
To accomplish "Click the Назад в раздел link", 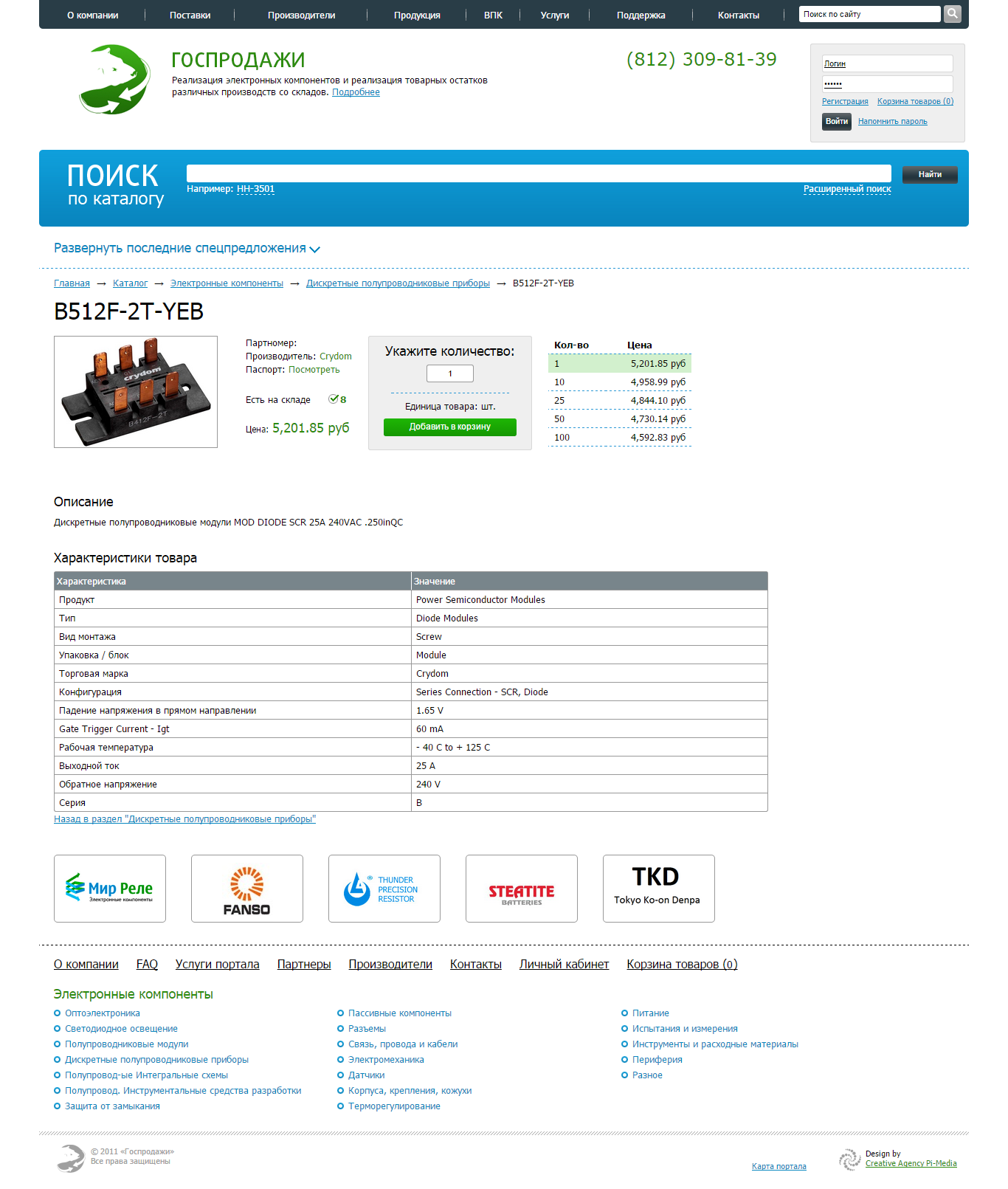I will 184,819.
